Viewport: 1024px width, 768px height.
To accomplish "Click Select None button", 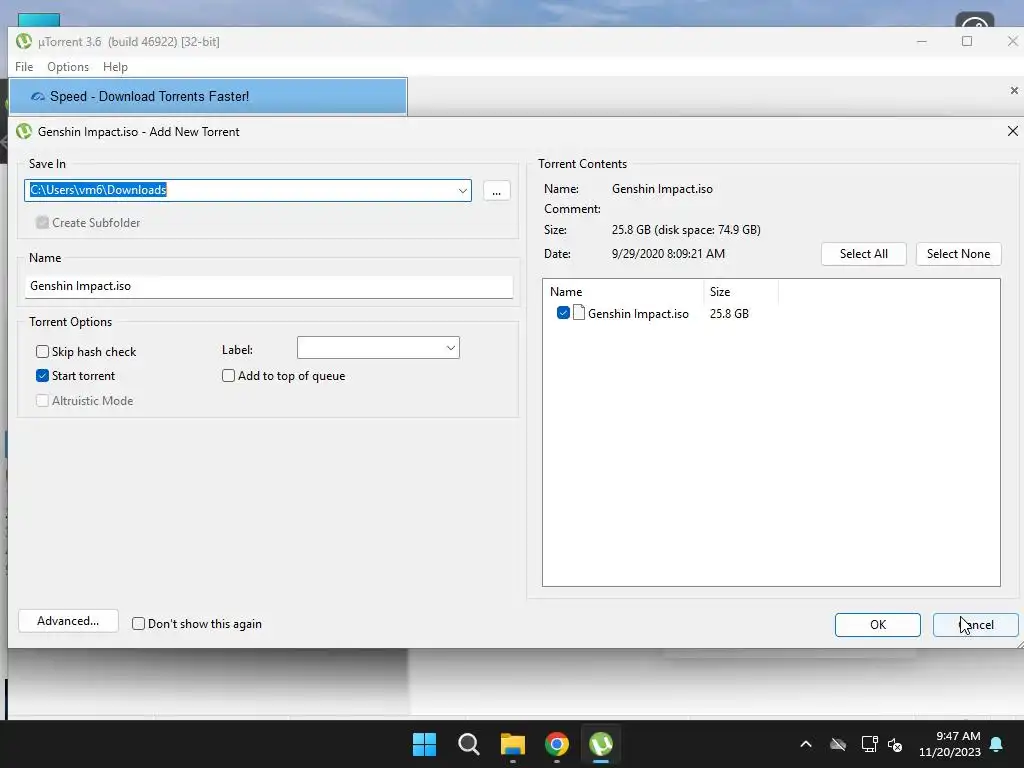I will (x=958, y=254).
